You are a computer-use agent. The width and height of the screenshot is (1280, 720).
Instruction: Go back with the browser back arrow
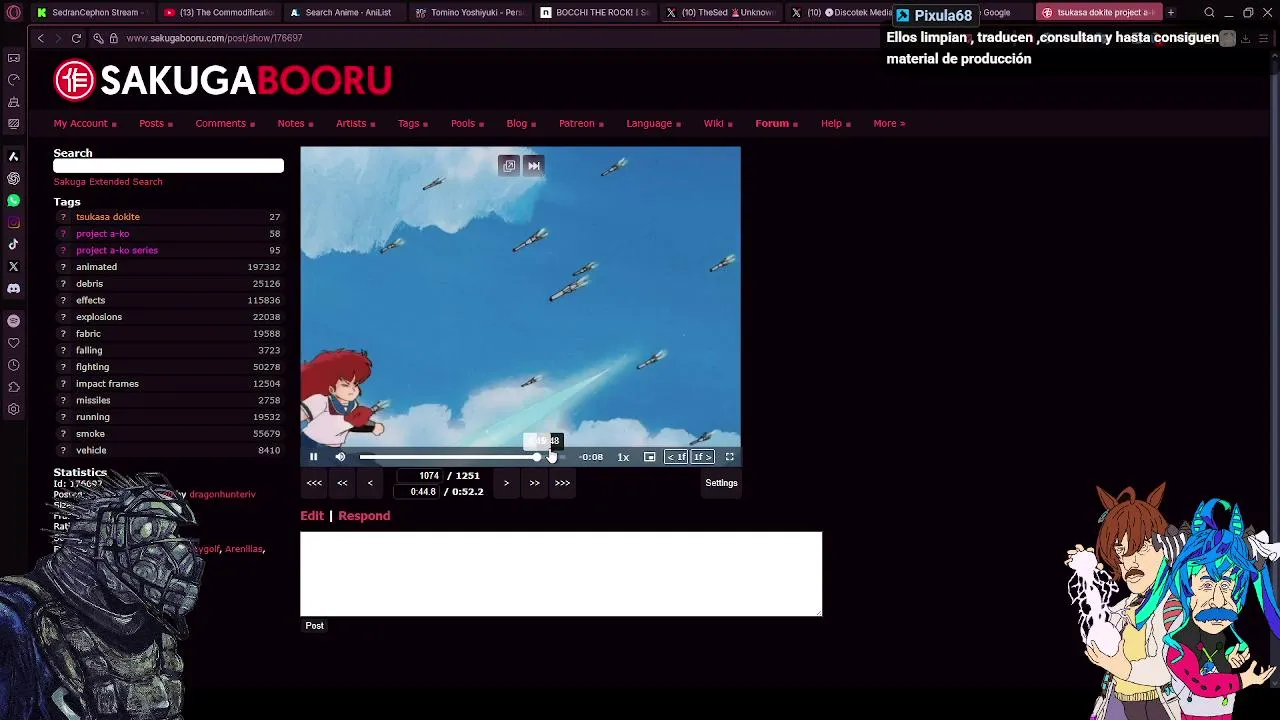click(40, 38)
